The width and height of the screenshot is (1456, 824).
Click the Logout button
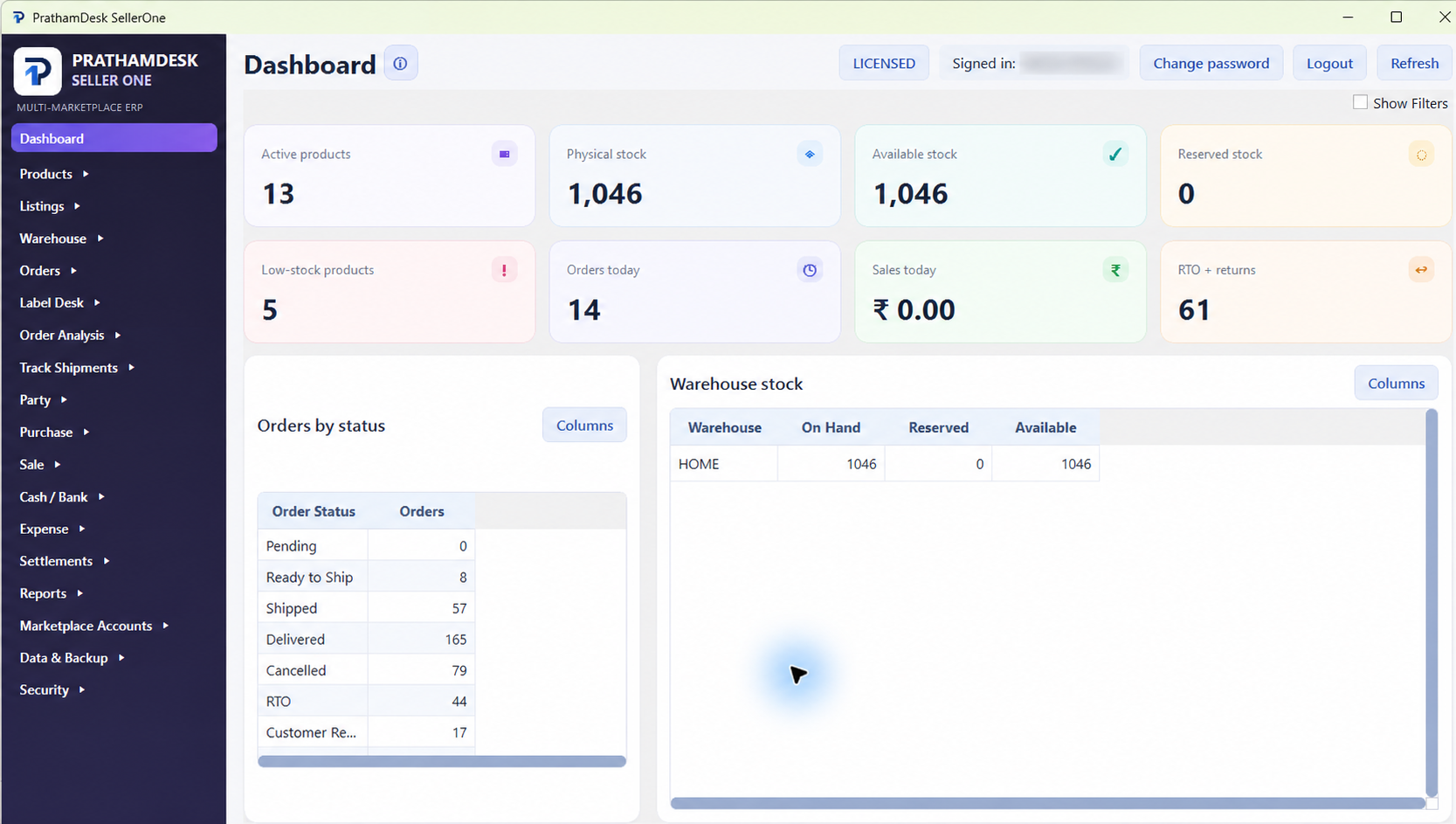point(1329,63)
